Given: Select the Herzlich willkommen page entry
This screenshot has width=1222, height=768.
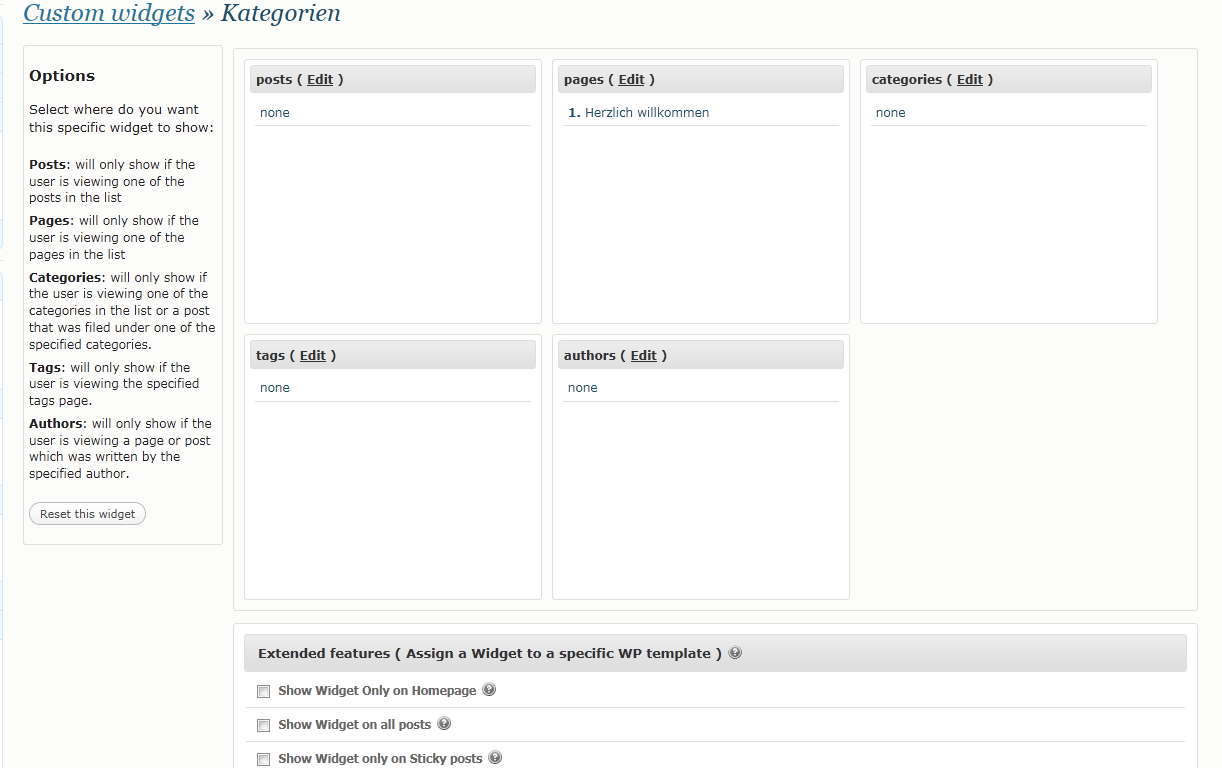Looking at the screenshot, I should (x=647, y=113).
